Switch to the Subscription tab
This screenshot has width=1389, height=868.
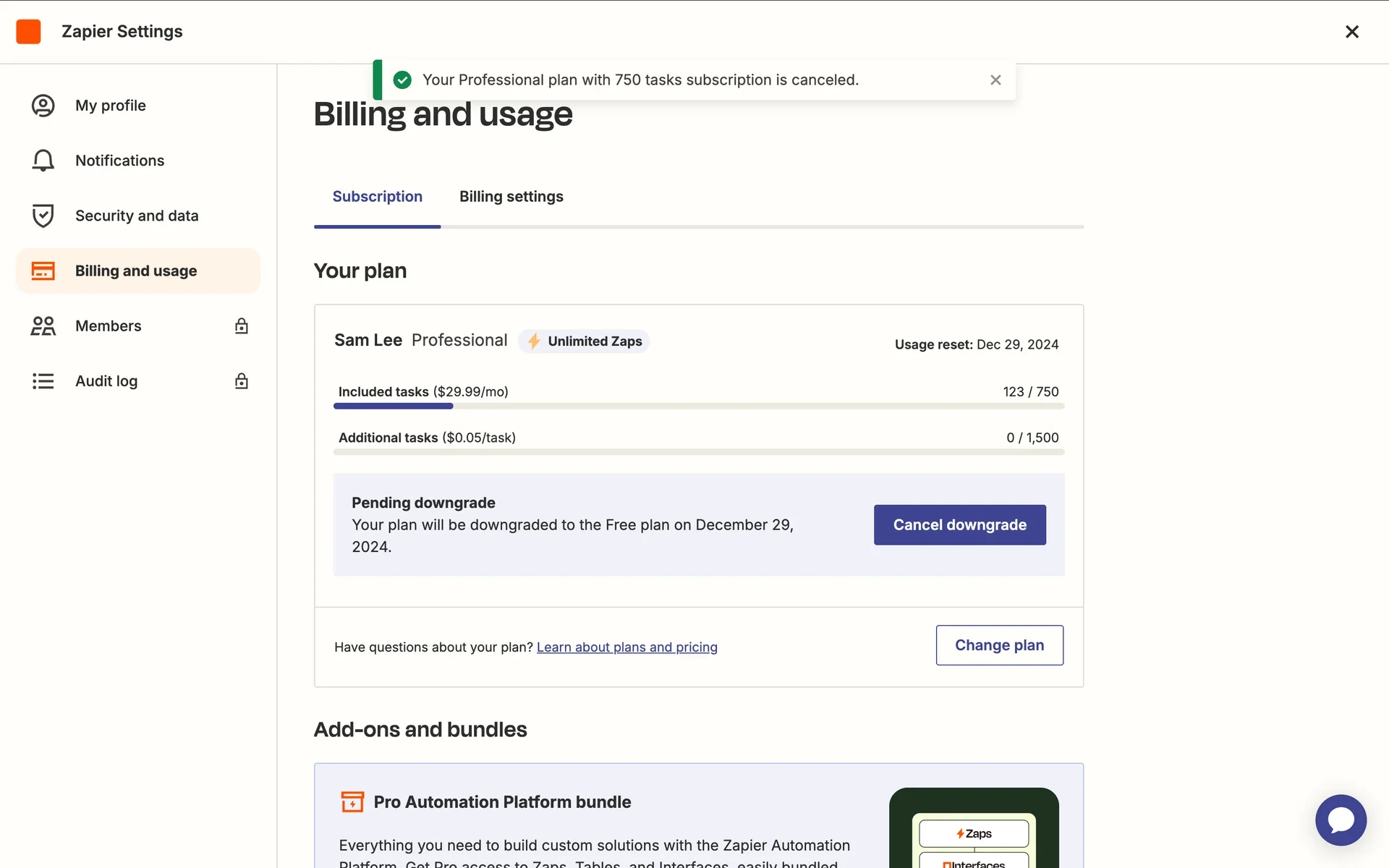pyautogui.click(x=377, y=197)
